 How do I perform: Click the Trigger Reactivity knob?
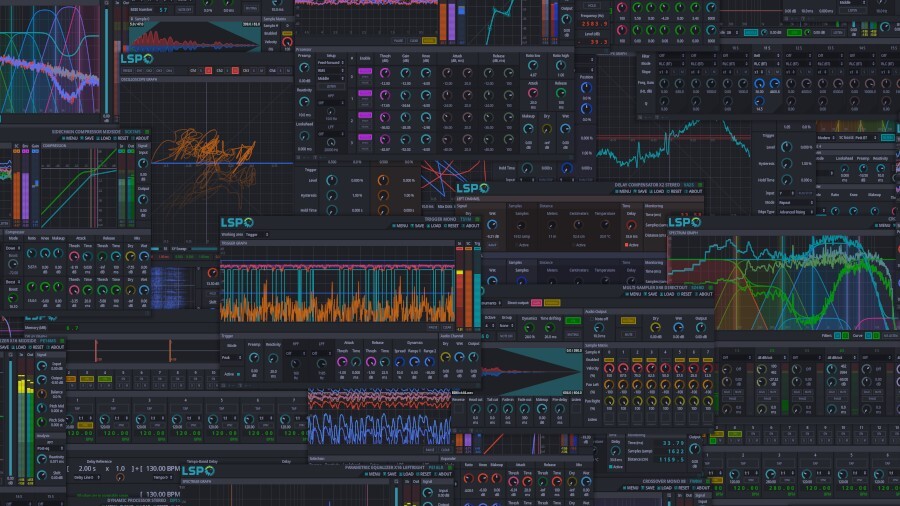273,359
